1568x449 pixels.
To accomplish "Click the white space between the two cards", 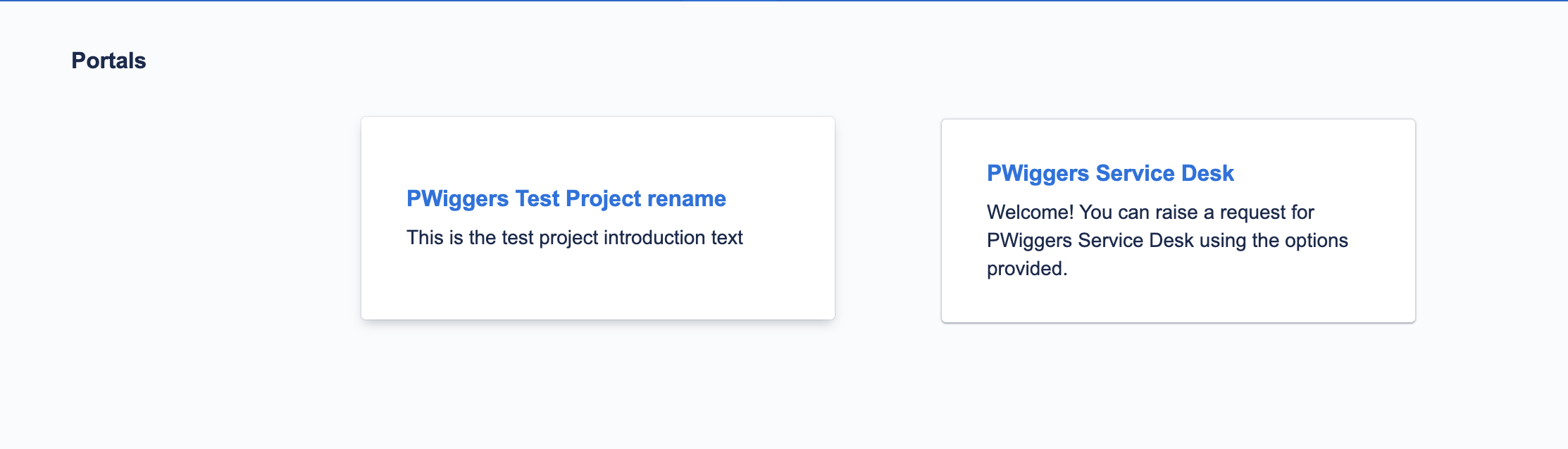I will point(888,218).
